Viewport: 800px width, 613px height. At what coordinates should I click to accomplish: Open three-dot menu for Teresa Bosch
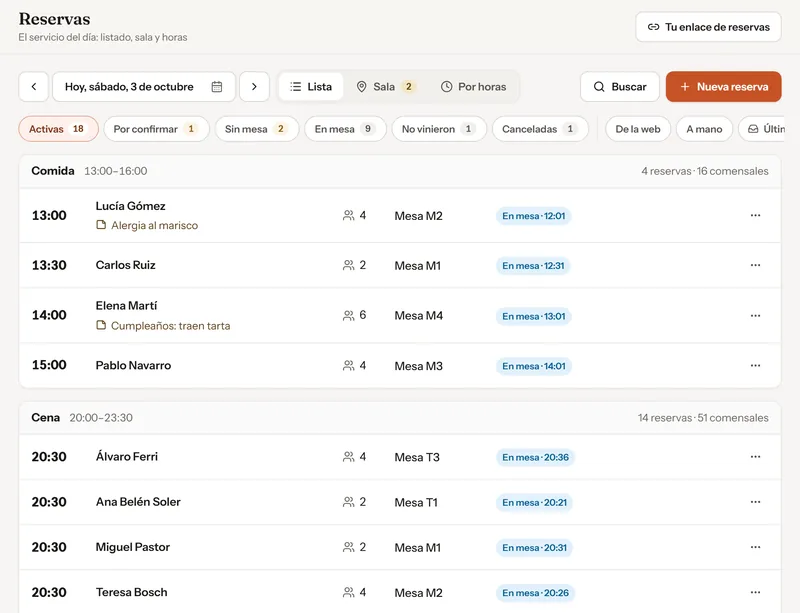click(x=755, y=592)
